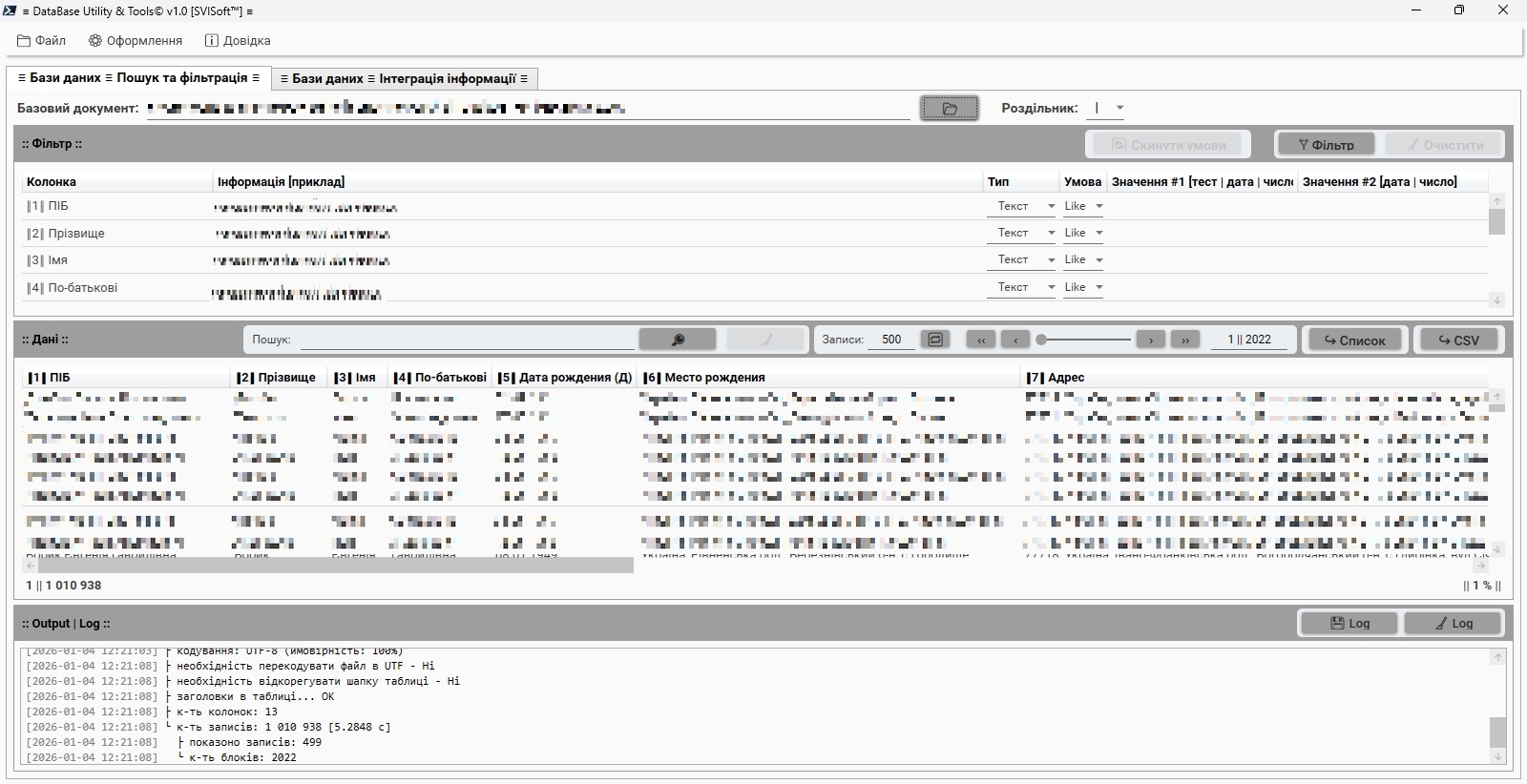Click block number field showing 1 || 2022
Image resolution: width=1527 pixels, height=784 pixels.
(x=1249, y=340)
